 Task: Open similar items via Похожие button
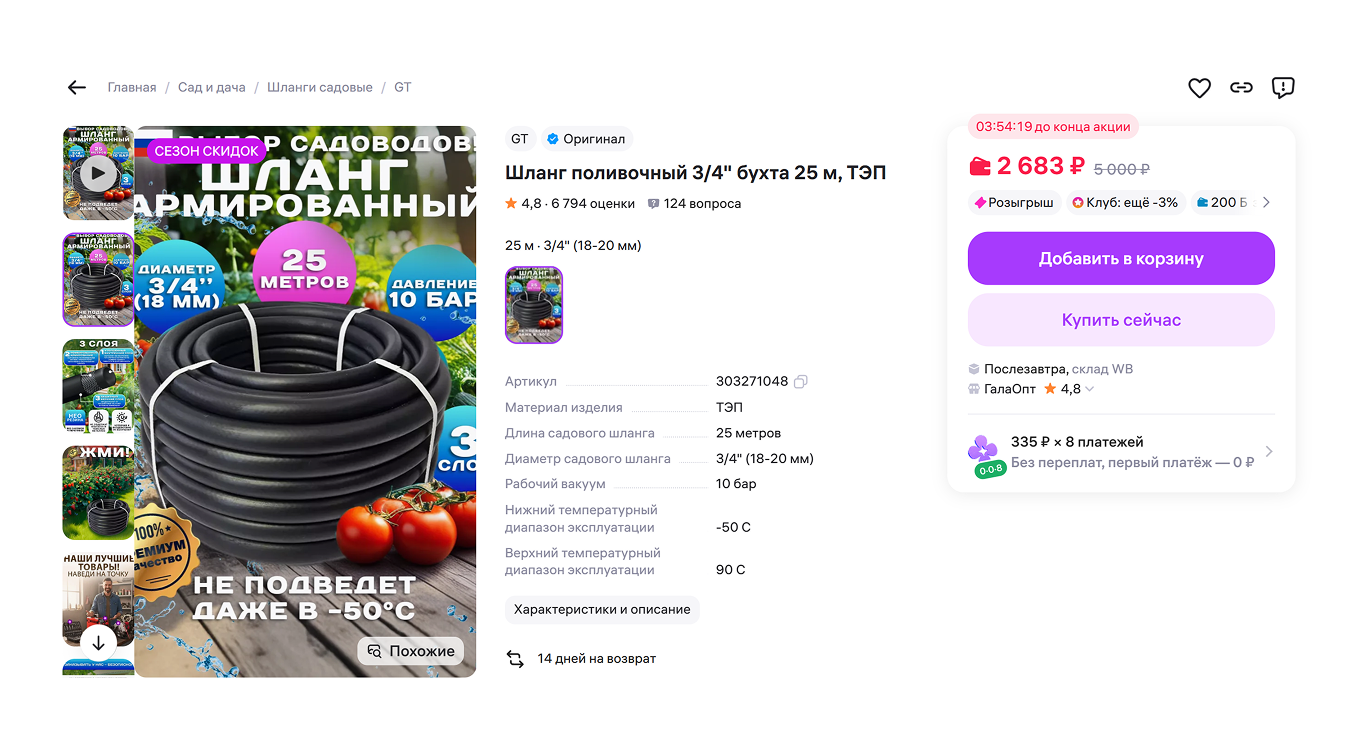pyautogui.click(x=410, y=650)
